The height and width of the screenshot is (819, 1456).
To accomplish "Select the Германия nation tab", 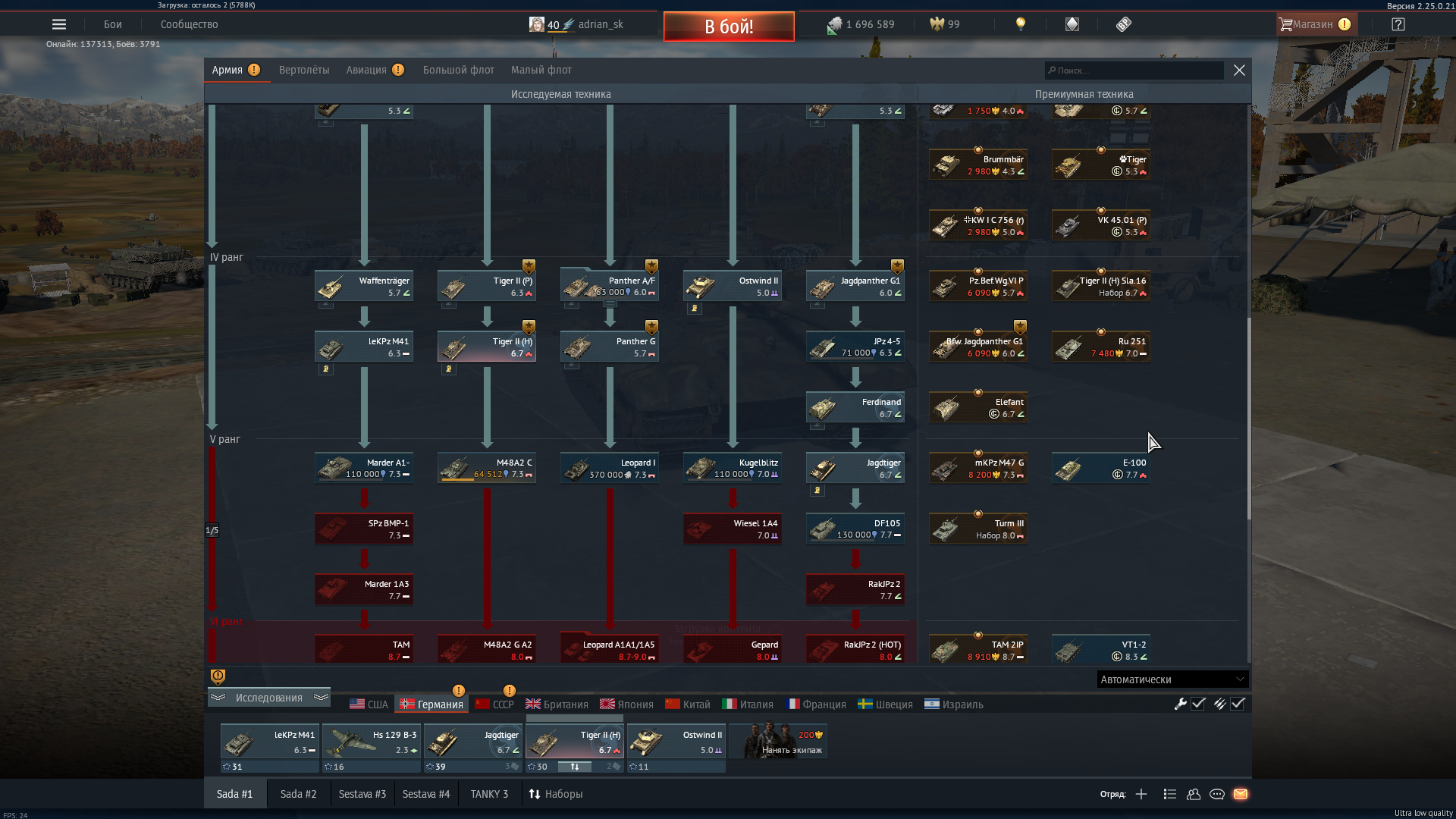I will pyautogui.click(x=431, y=704).
